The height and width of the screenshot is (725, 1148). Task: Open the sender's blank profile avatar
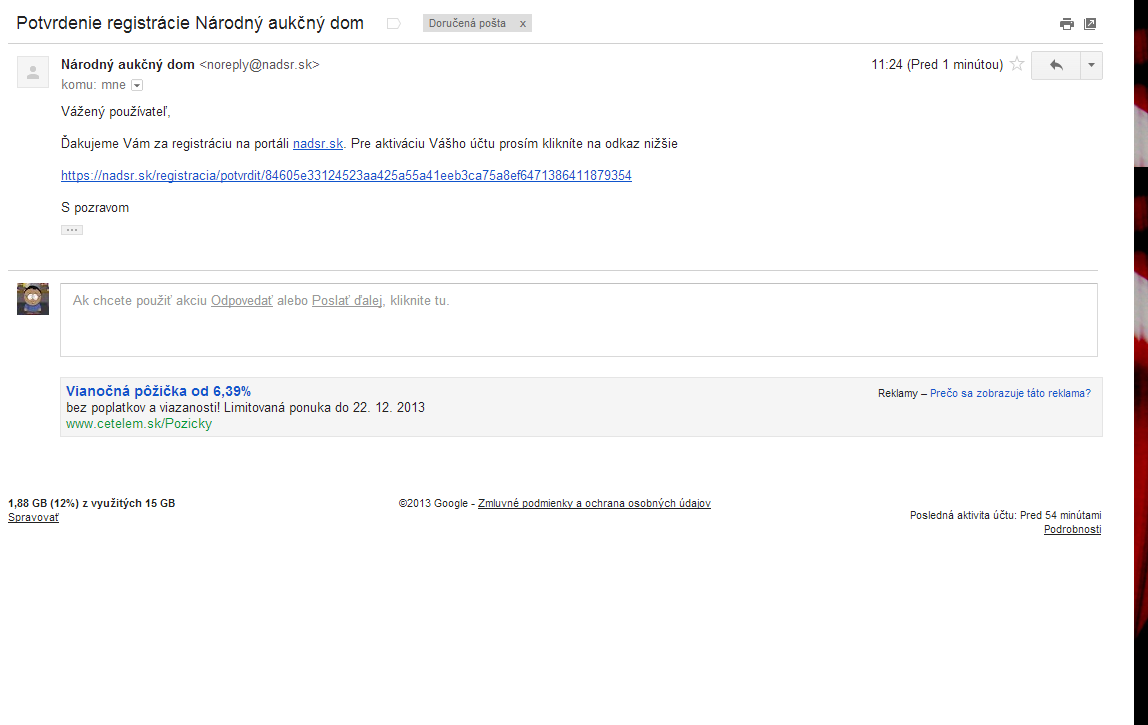33,72
